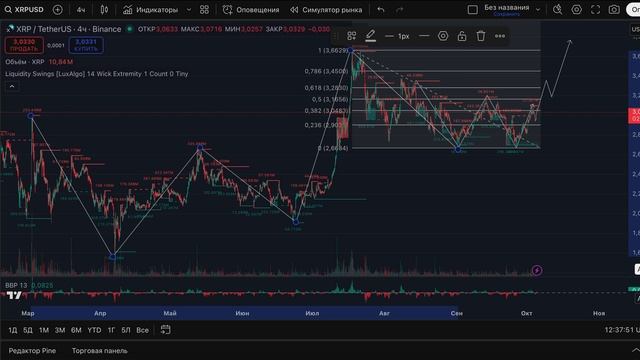Set range to 3М
Viewport: 640px width, 360px height.
60,330
